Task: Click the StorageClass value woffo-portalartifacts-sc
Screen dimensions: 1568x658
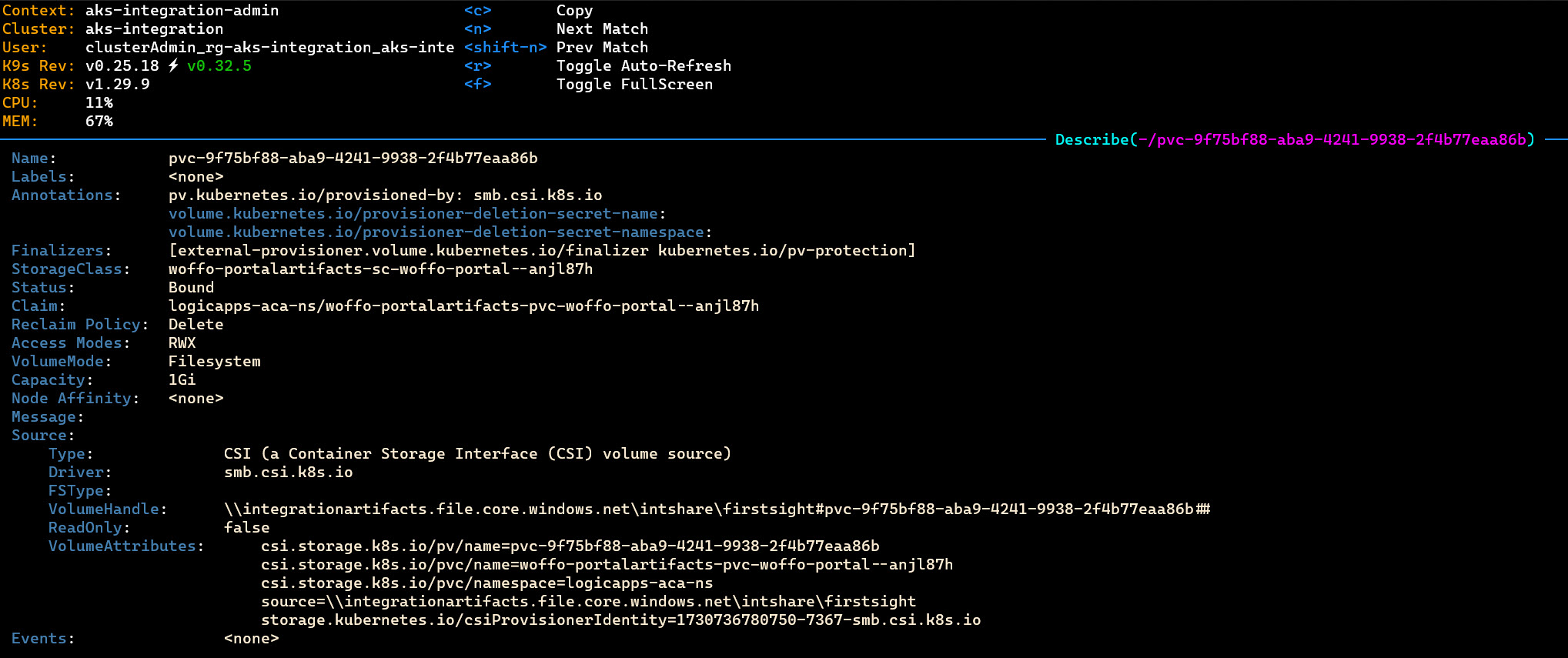Action: tap(380, 269)
